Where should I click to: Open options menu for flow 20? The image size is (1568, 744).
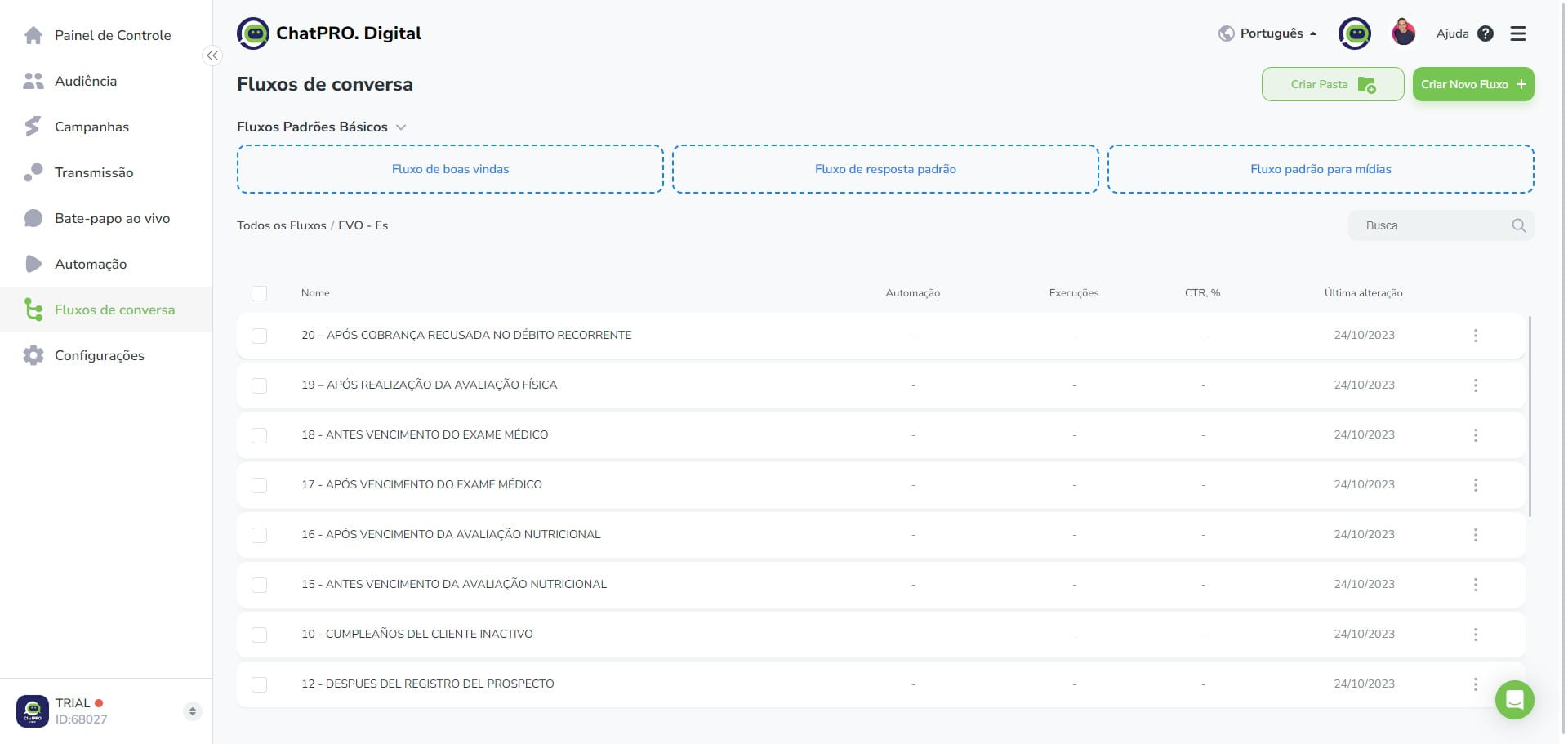[1476, 336]
